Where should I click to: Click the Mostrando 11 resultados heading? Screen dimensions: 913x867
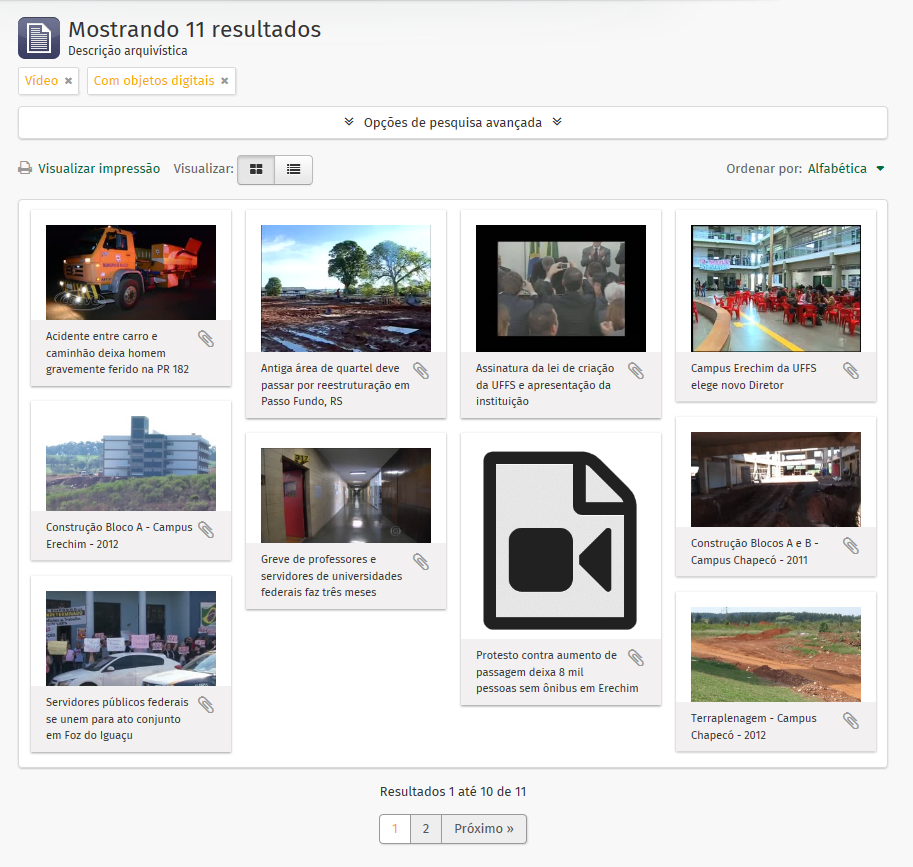click(194, 29)
